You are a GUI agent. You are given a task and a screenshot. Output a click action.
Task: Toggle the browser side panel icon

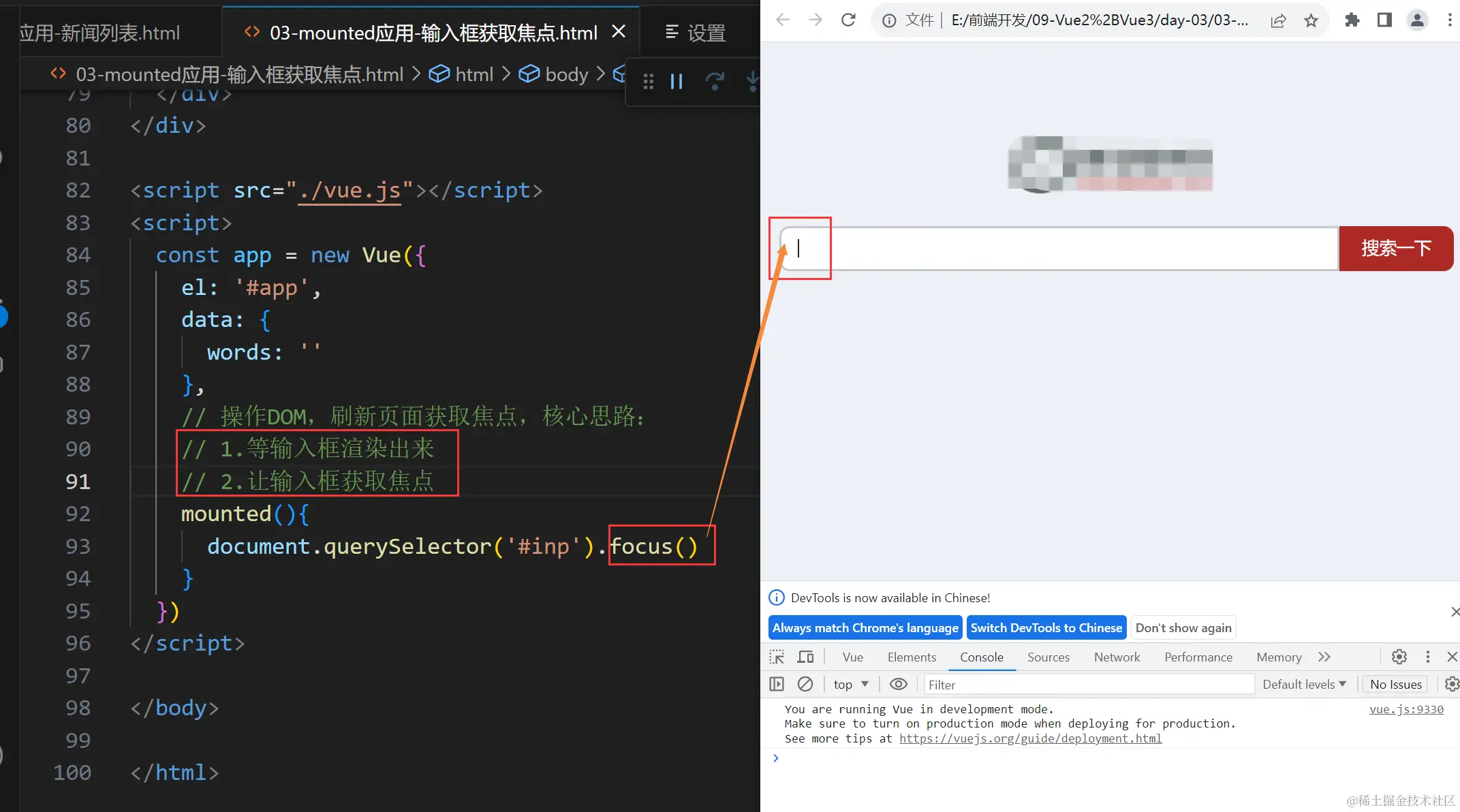pos(1384,20)
